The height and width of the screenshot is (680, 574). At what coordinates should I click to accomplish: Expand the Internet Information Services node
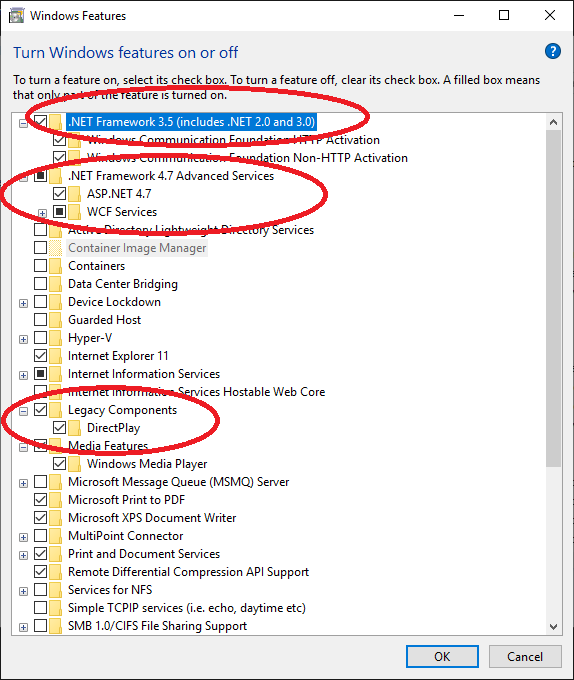point(23,375)
